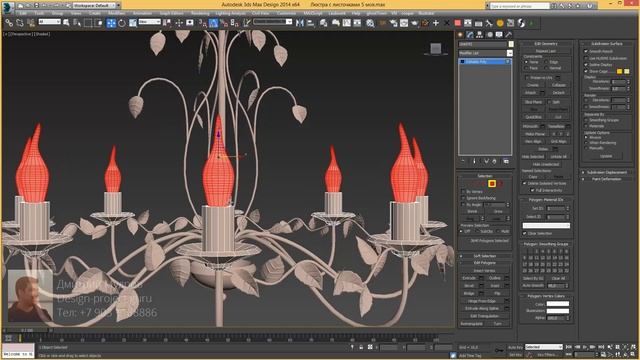Expand the Paint Deformation rollout
Screen dimensions: 640x360
click(607, 179)
